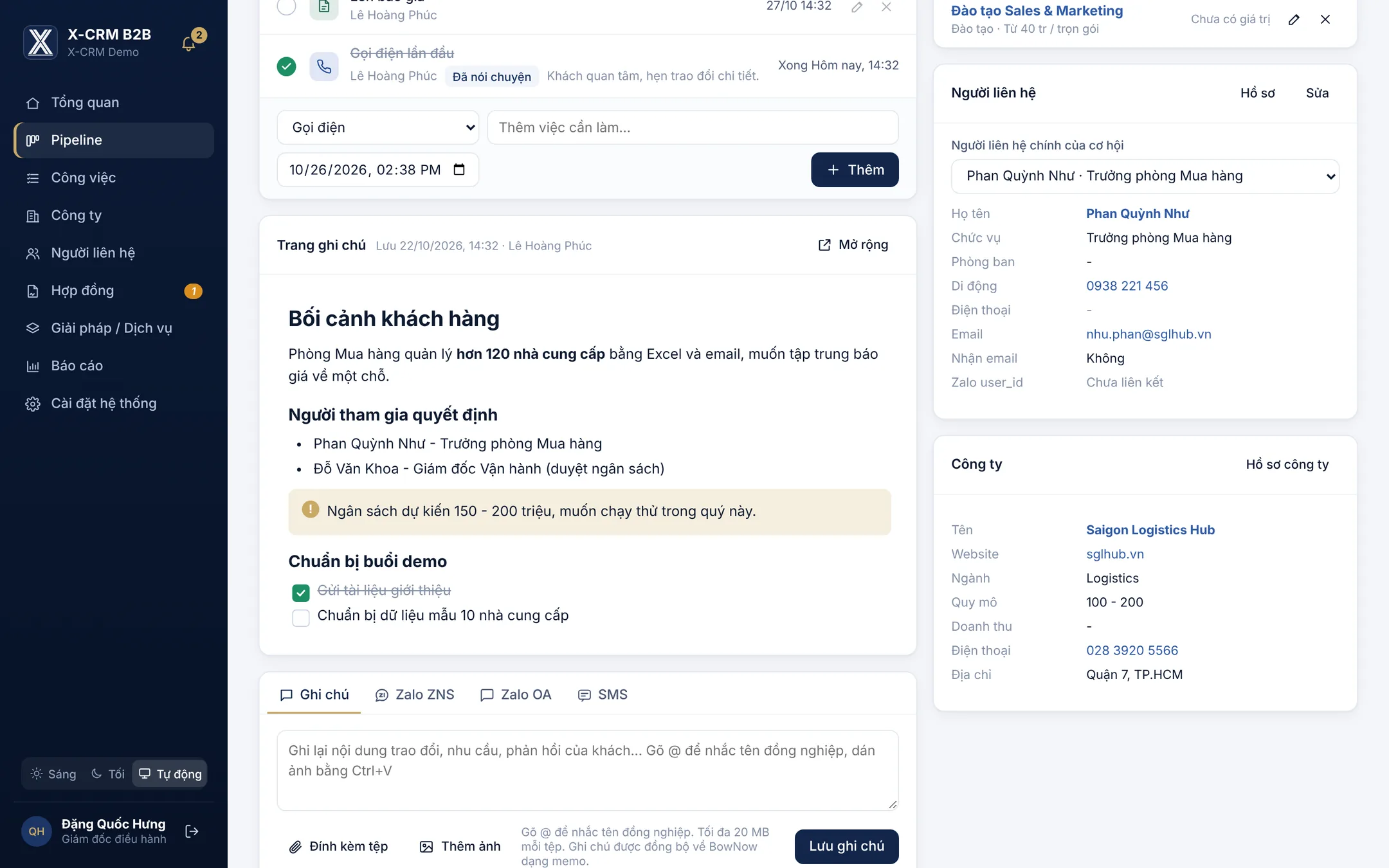Click the Mở rộng expand icon for the notes page
The image size is (1389, 868).
(824, 245)
